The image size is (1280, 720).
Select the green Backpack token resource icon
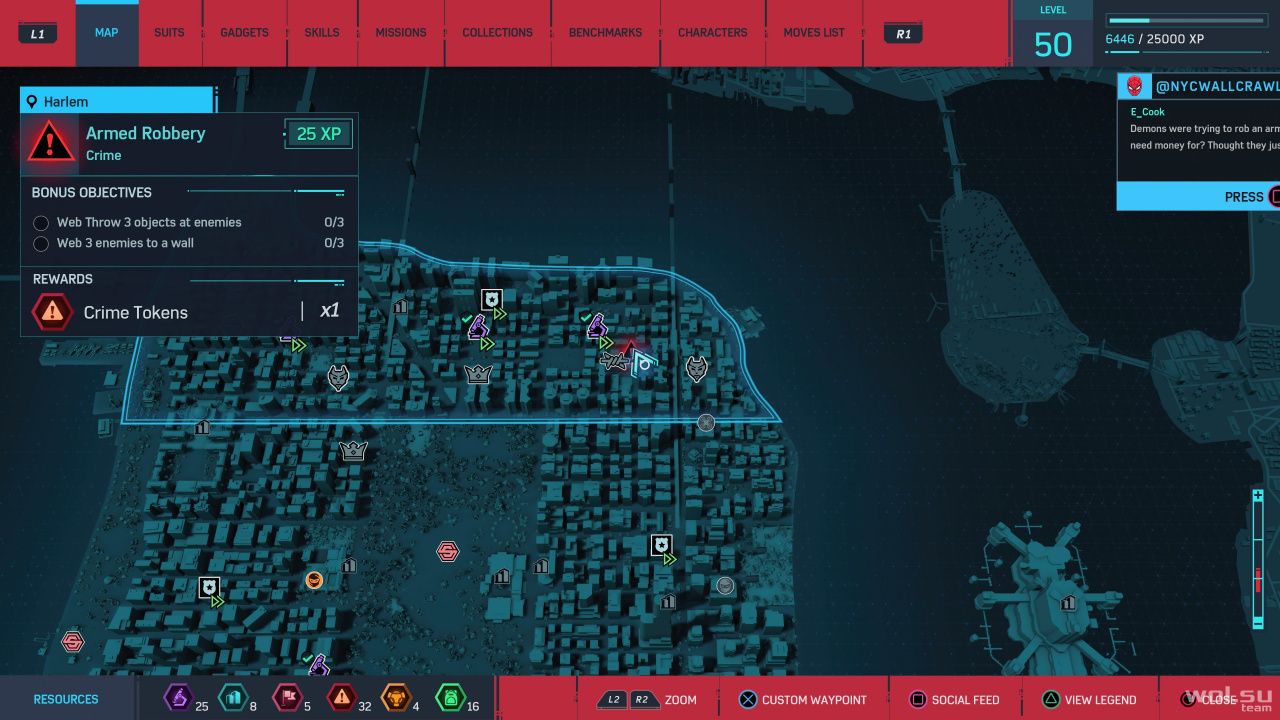pyautogui.click(x=450, y=698)
